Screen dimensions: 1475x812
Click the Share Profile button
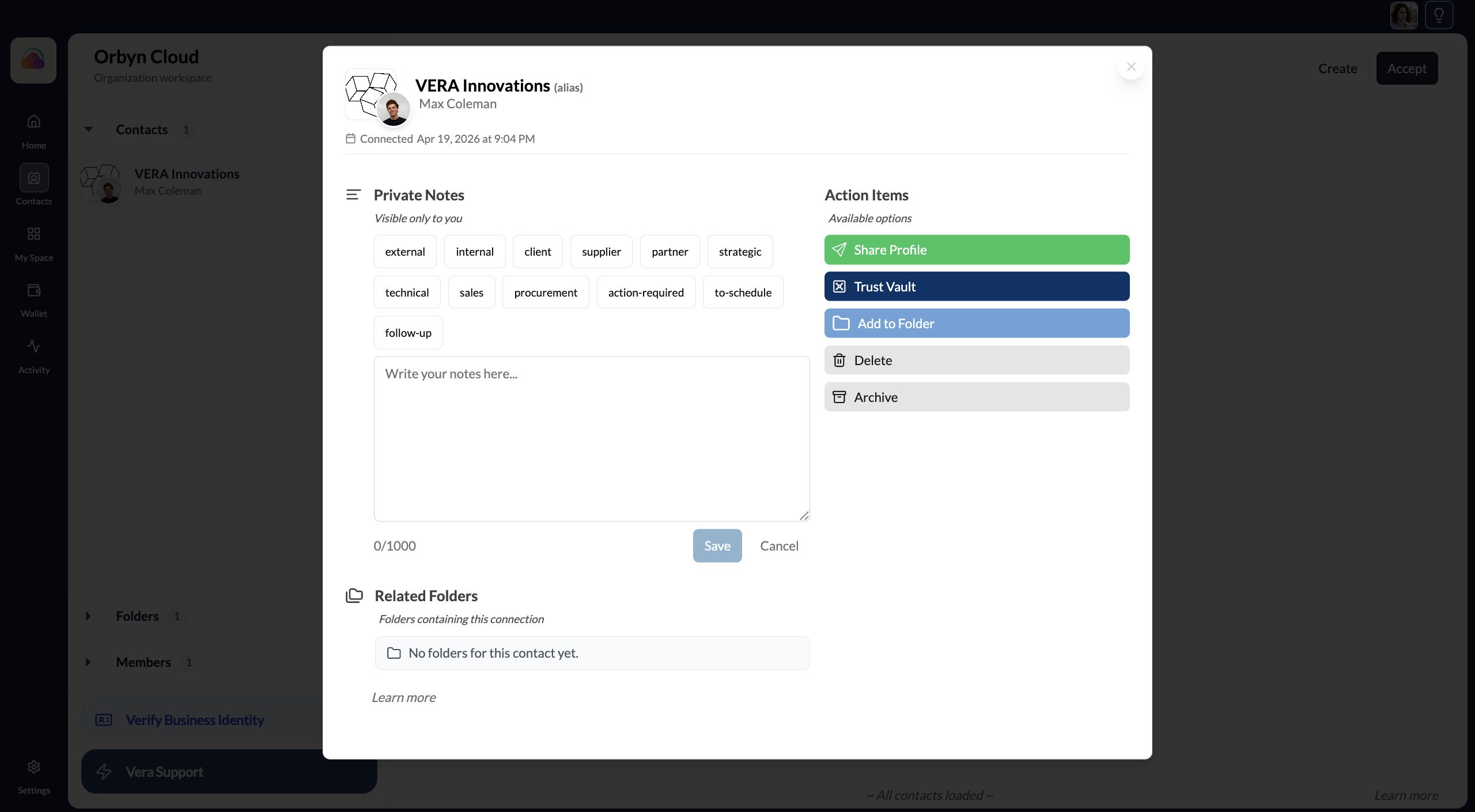(976, 250)
